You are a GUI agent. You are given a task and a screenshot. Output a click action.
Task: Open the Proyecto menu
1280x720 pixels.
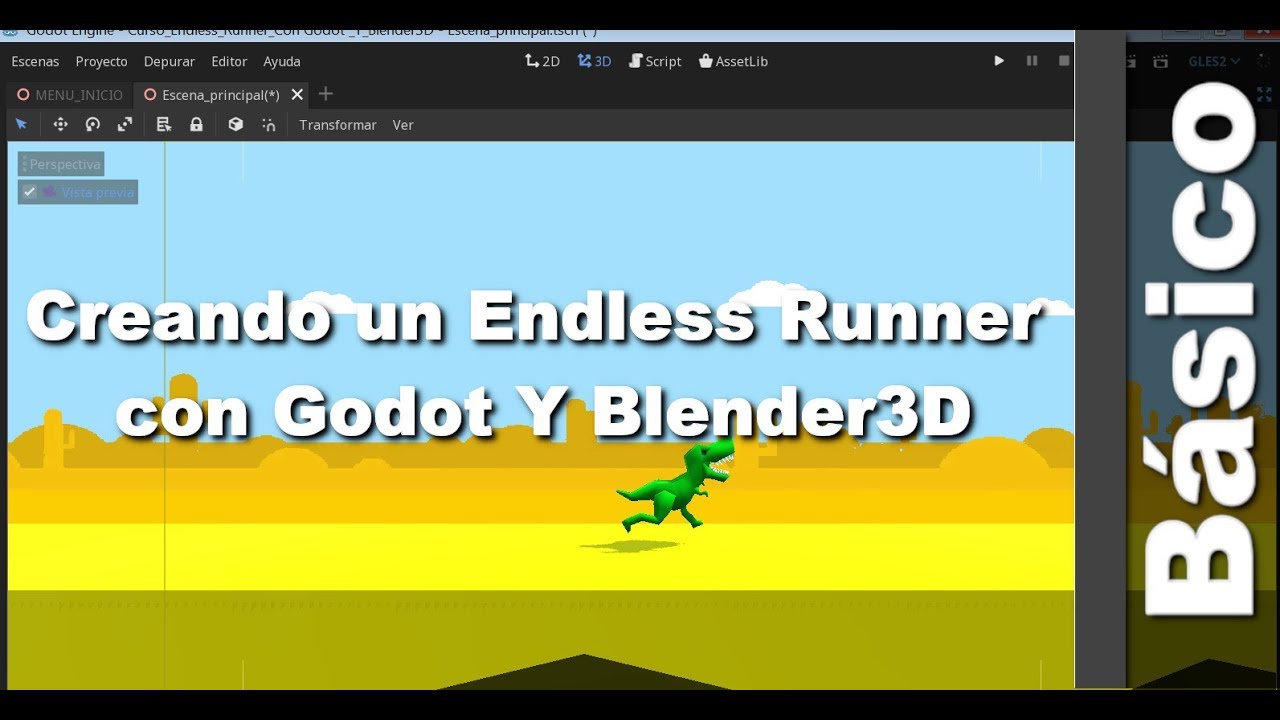101,61
